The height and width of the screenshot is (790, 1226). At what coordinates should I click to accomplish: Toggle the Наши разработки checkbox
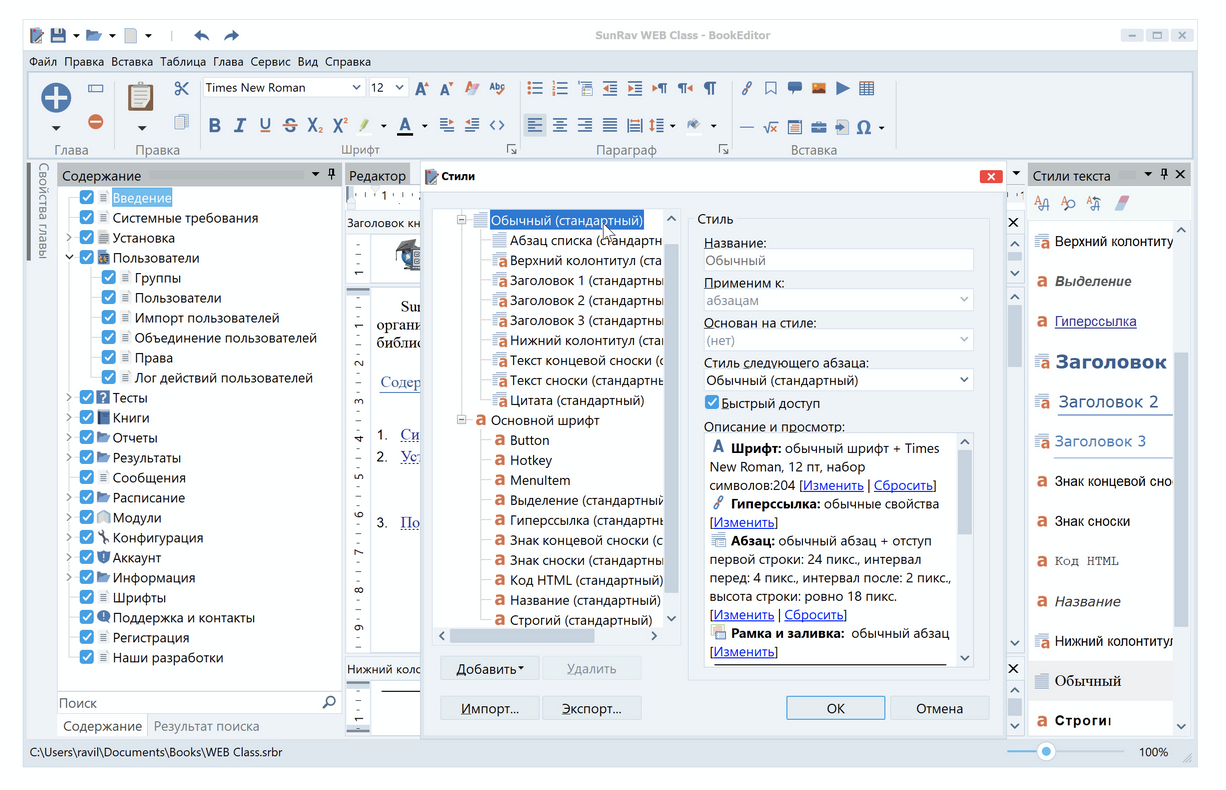[87, 658]
